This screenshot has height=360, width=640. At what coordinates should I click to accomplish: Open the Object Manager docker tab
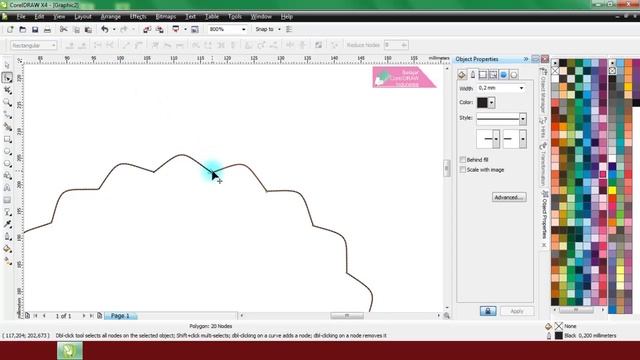[543, 91]
